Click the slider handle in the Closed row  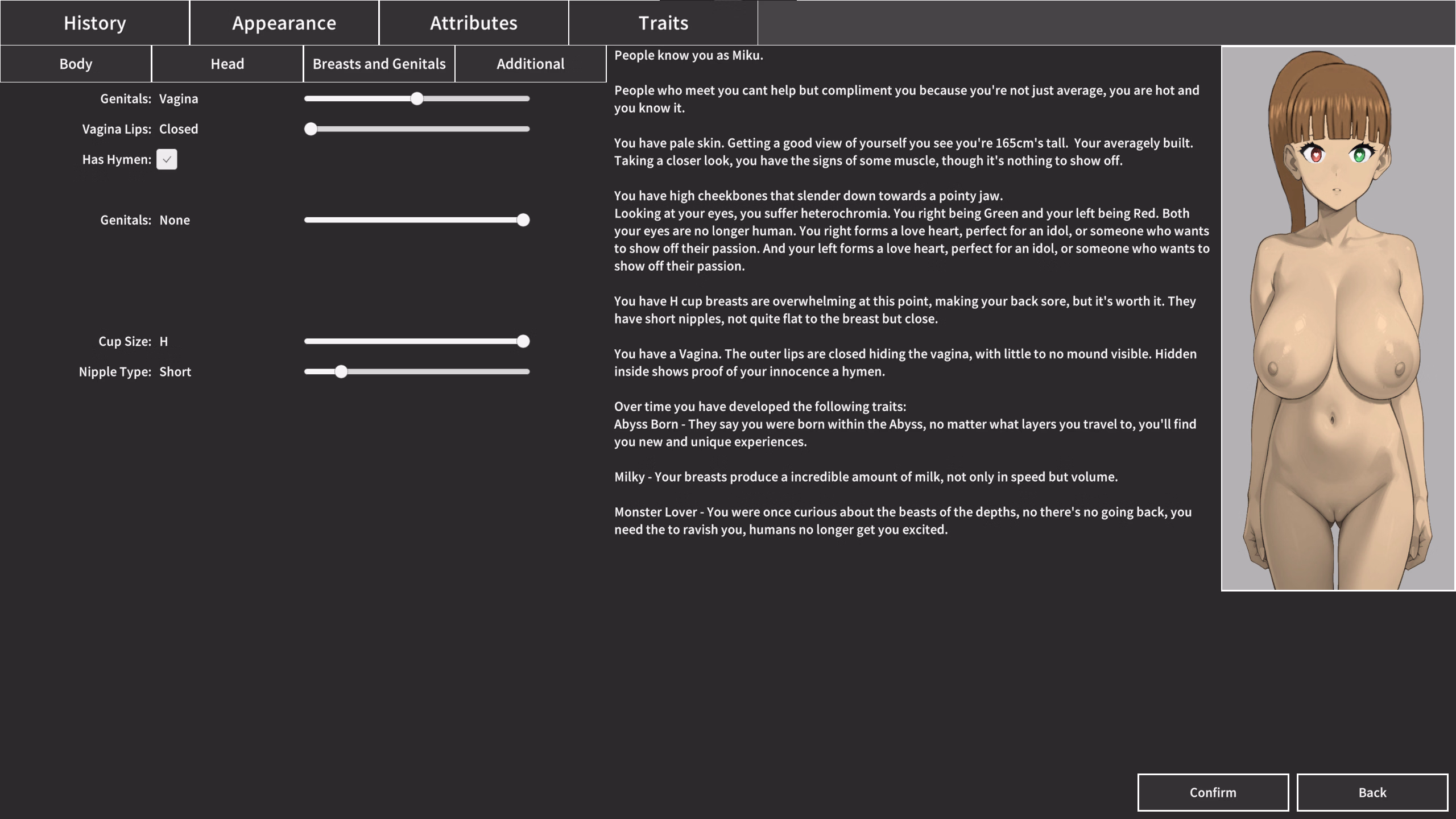(x=311, y=129)
